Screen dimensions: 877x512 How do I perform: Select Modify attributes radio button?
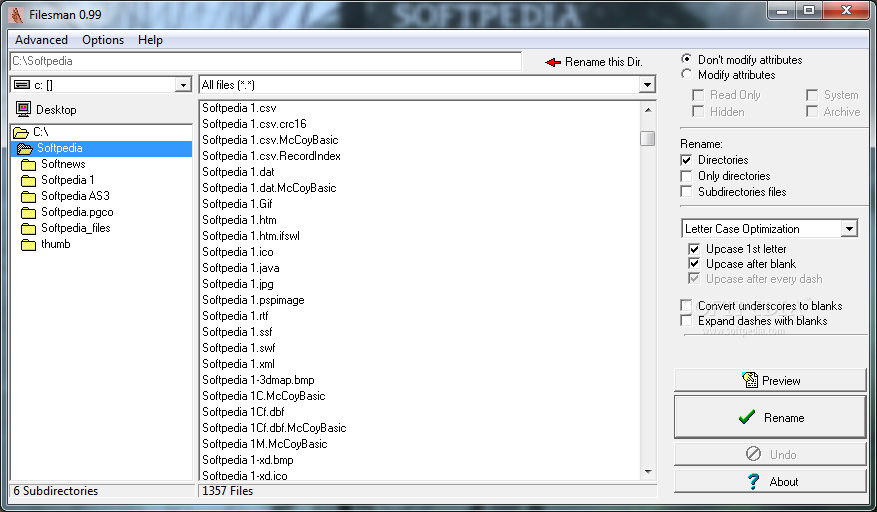pyautogui.click(x=686, y=74)
